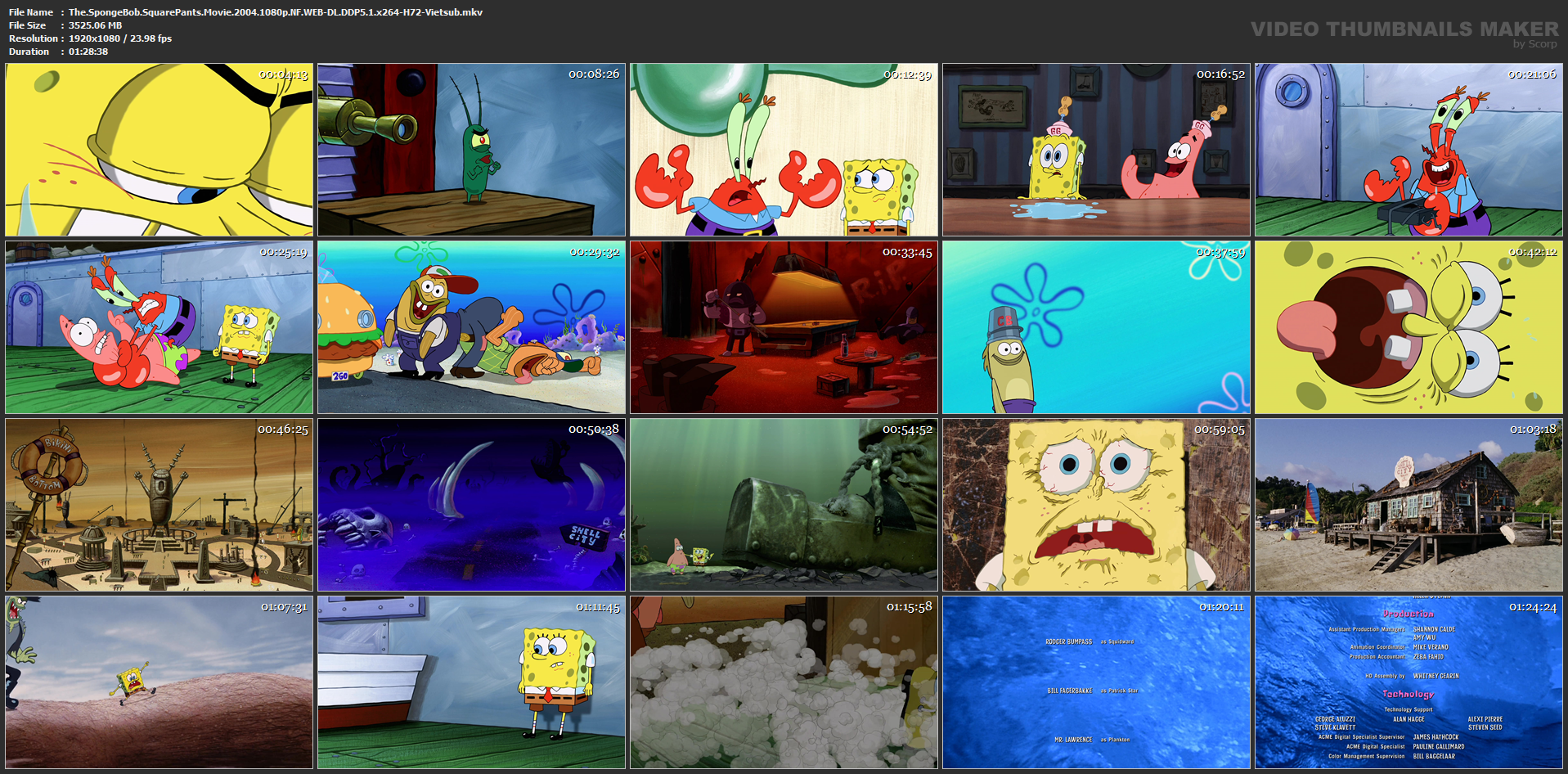
Task: Click the resolution text 1920x1080 / 23.98 fps
Action: (x=120, y=38)
